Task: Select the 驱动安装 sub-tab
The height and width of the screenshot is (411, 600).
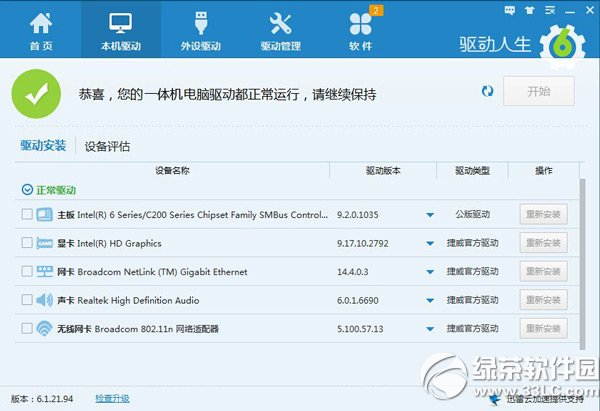Action: tap(43, 145)
